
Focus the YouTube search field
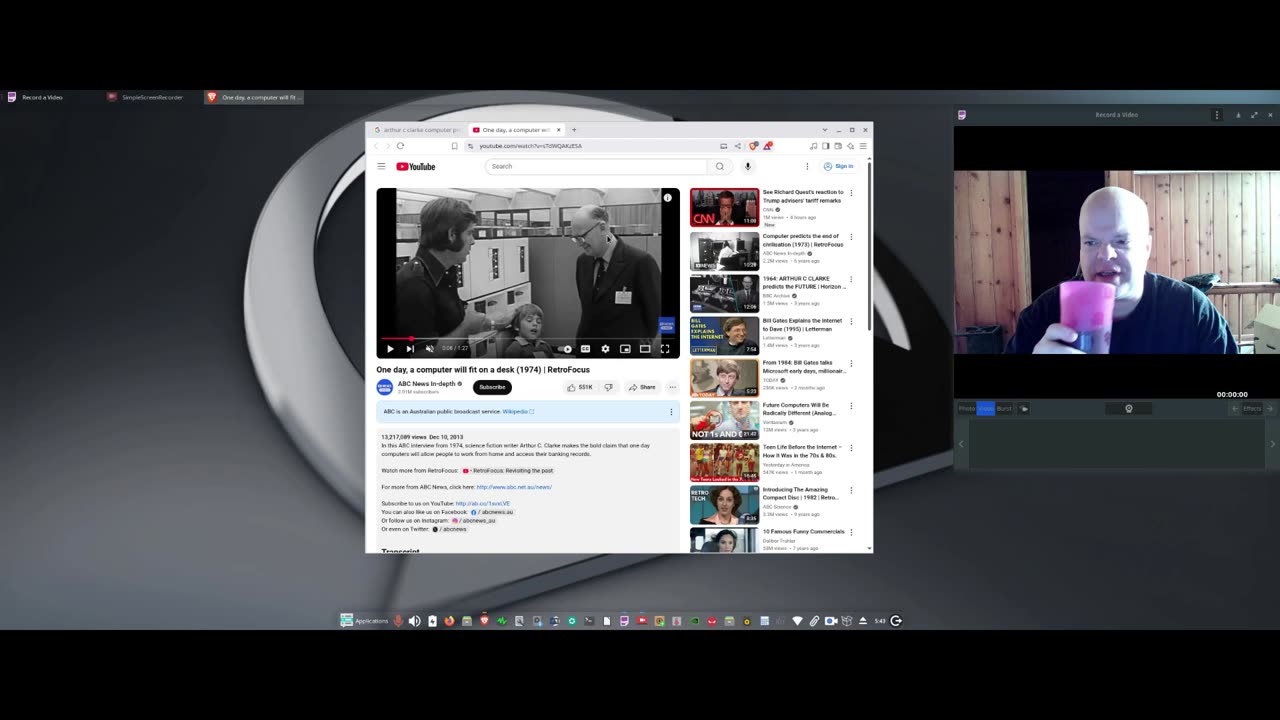pos(596,166)
